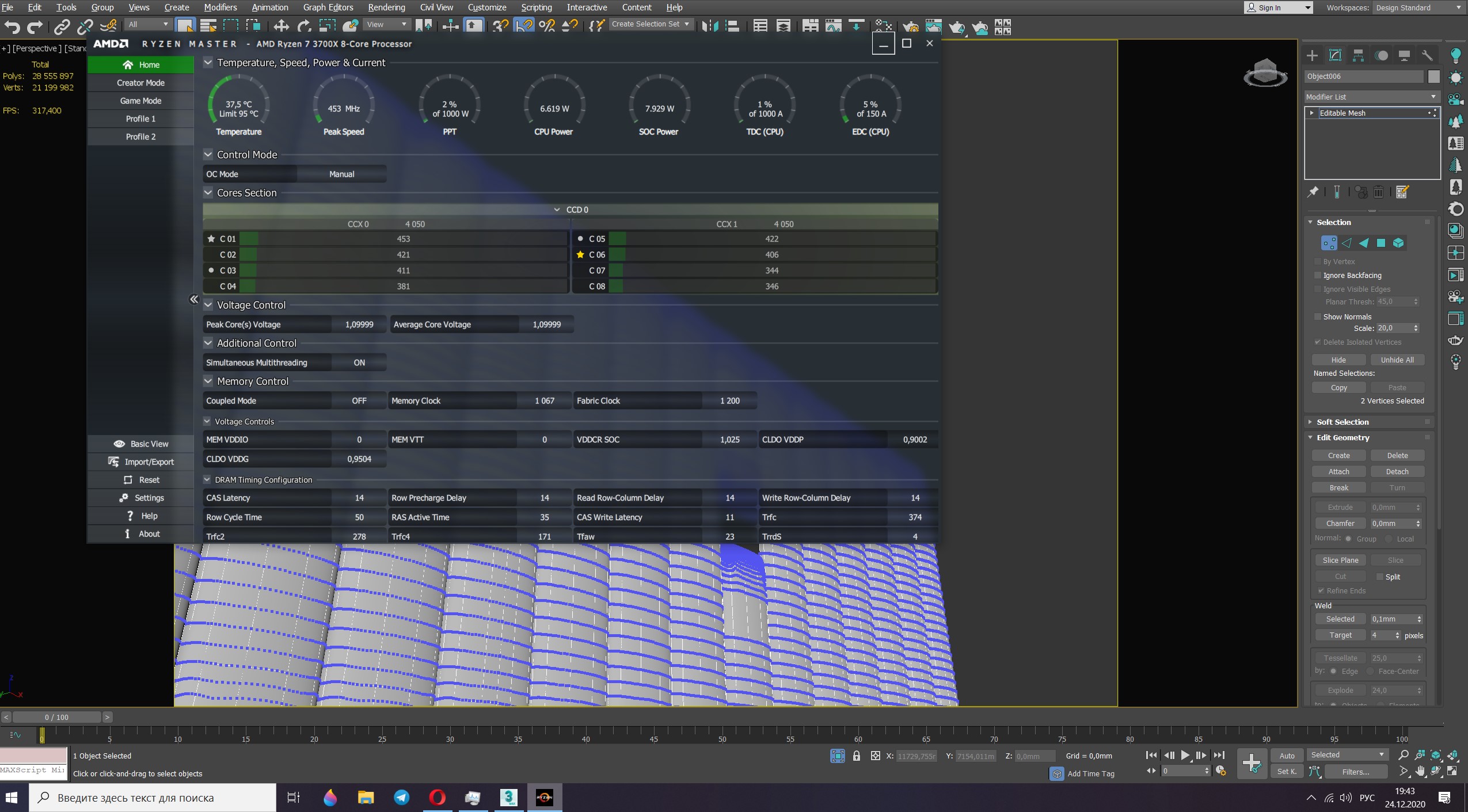Image resolution: width=1468 pixels, height=812 pixels.
Task: Toggle the Split checkbox
Action: coord(1379,577)
